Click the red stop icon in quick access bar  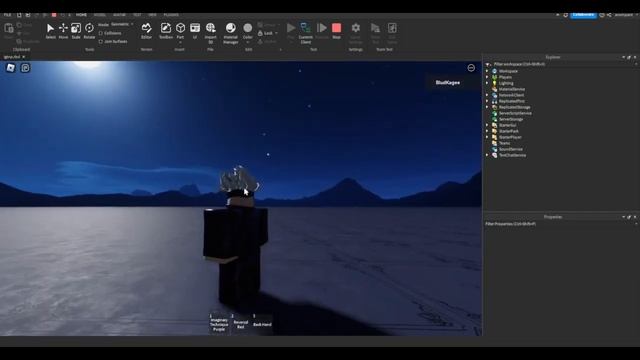54,15
